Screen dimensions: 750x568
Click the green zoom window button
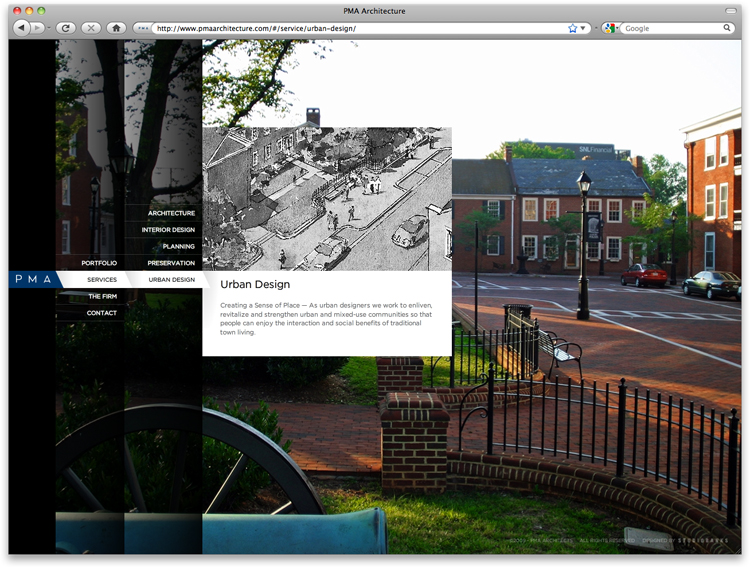[41, 11]
